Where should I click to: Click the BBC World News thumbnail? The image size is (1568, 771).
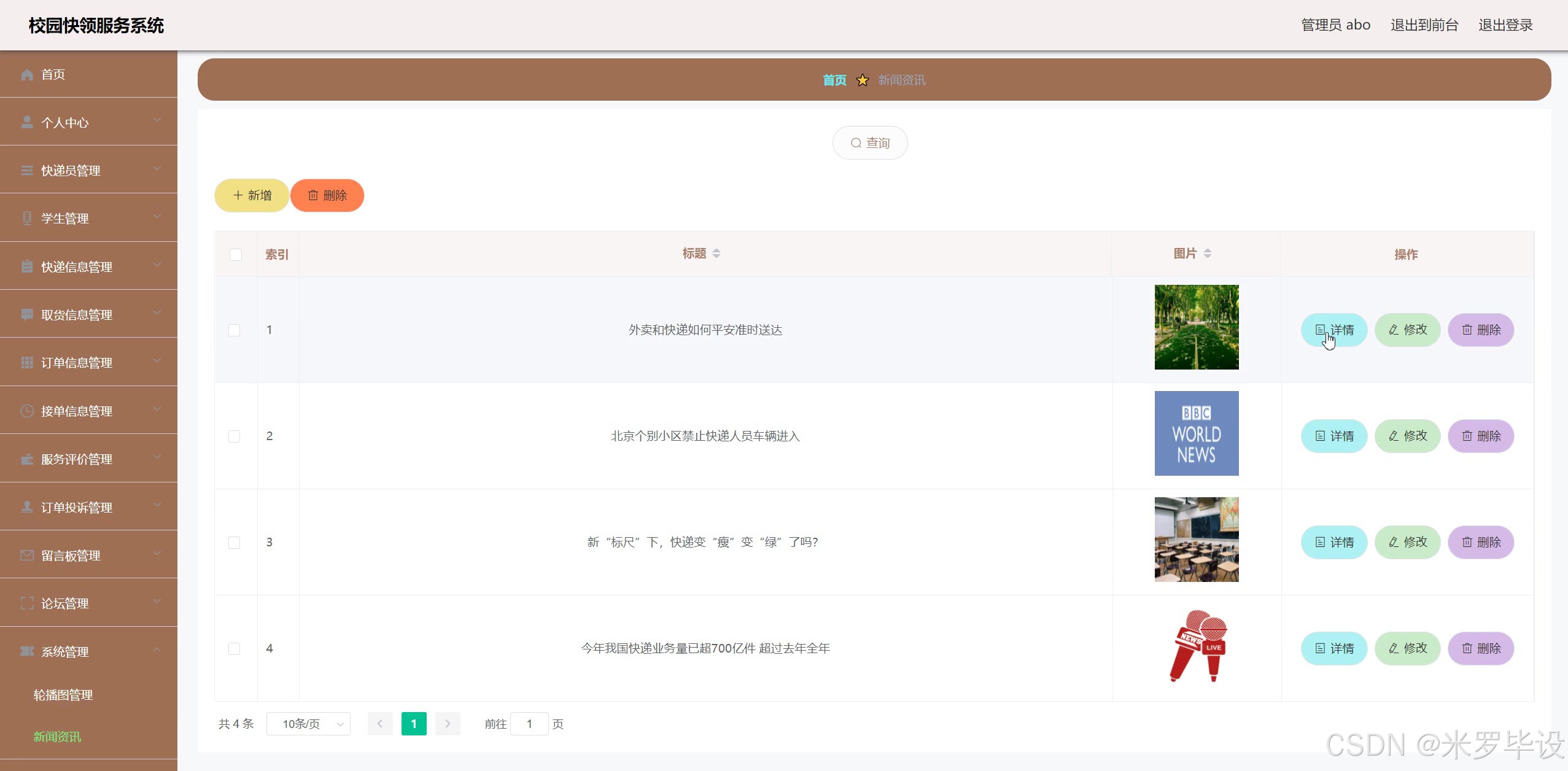tap(1197, 433)
